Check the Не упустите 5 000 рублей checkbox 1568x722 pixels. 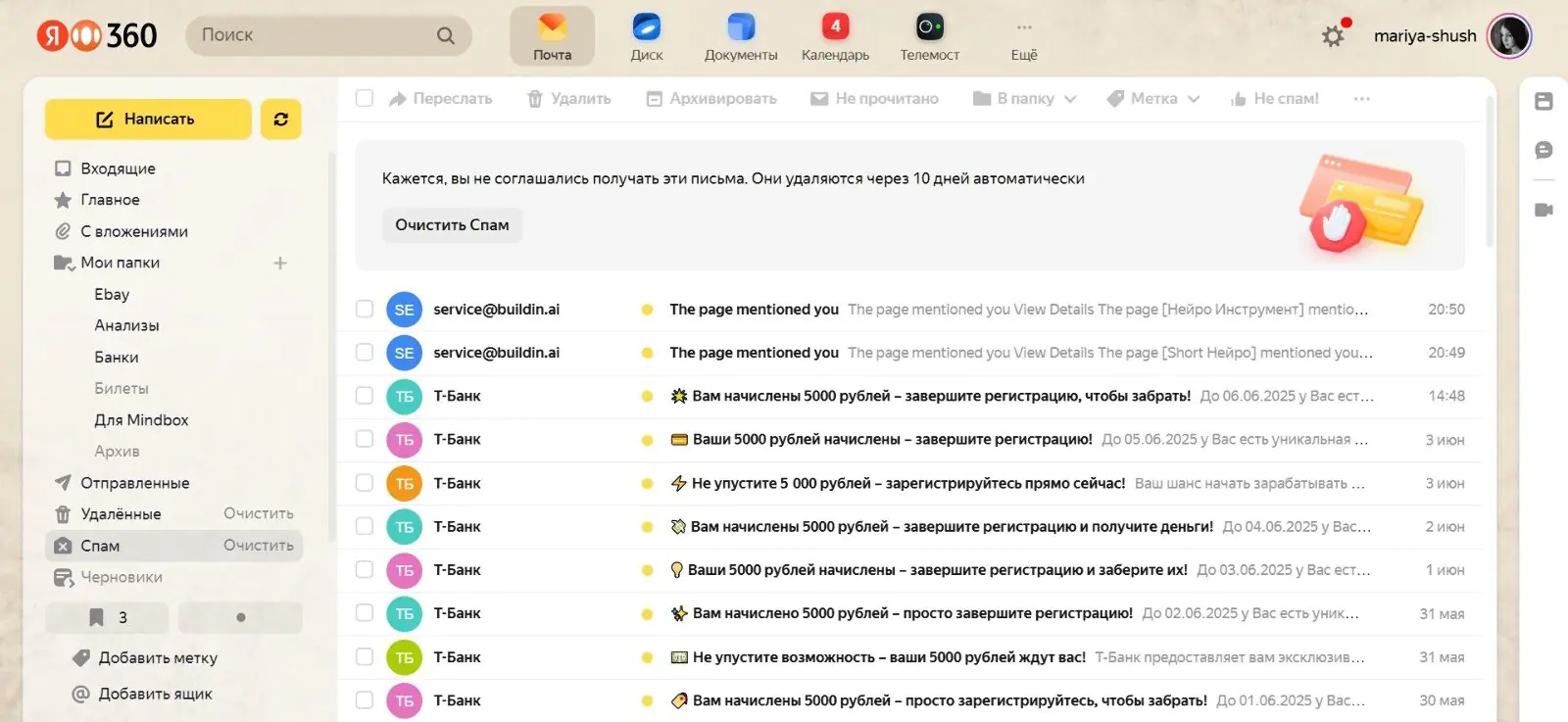(x=365, y=483)
